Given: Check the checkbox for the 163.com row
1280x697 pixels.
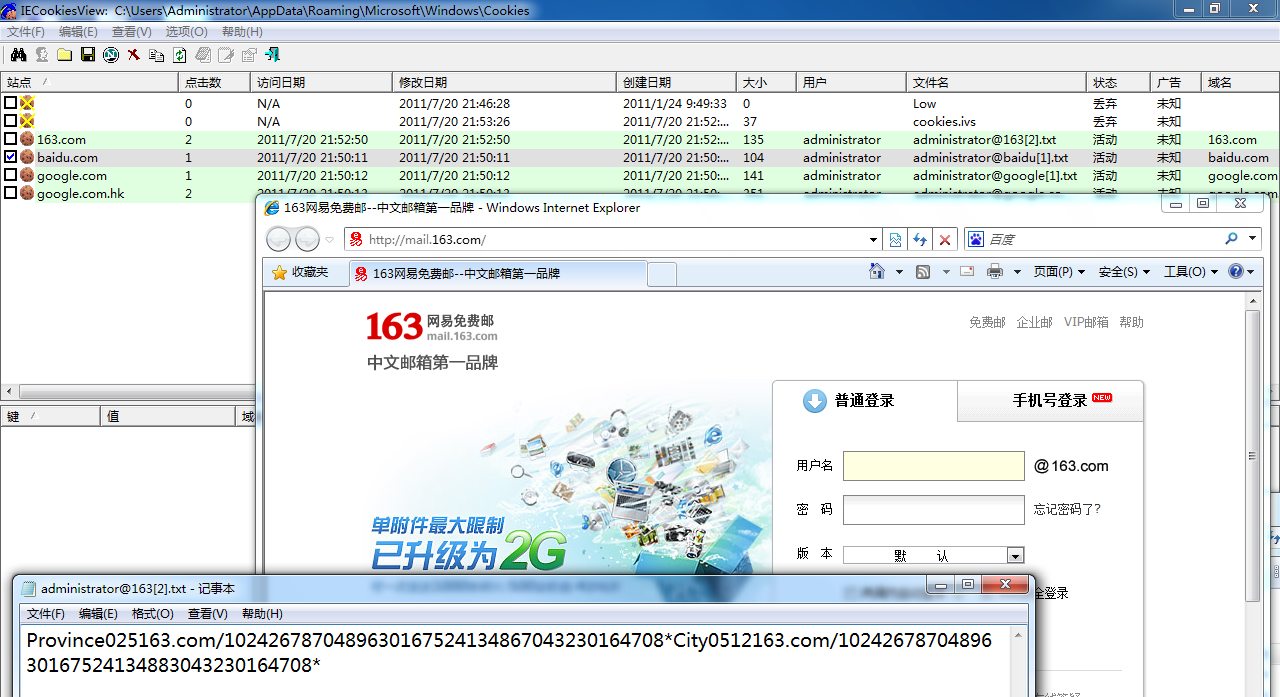Looking at the screenshot, I should pyautogui.click(x=10, y=140).
